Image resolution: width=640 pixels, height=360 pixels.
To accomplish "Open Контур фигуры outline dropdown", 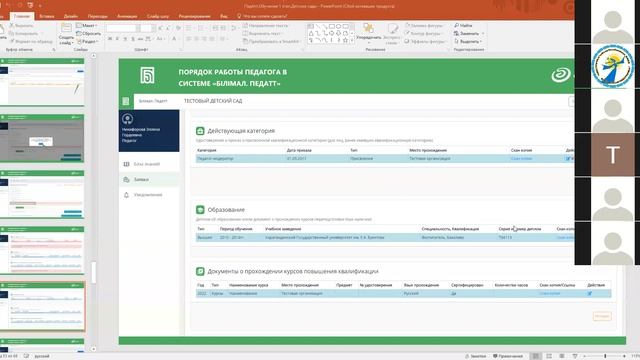I will [424, 33].
